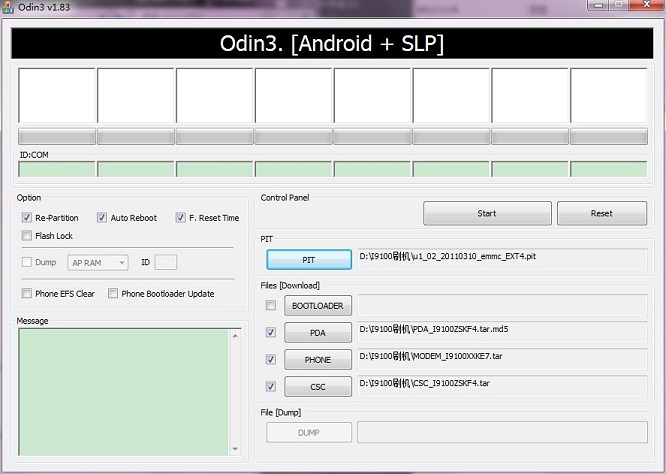Click the last device progress bar
Screen dimensions: 666x474
[x=609, y=136]
